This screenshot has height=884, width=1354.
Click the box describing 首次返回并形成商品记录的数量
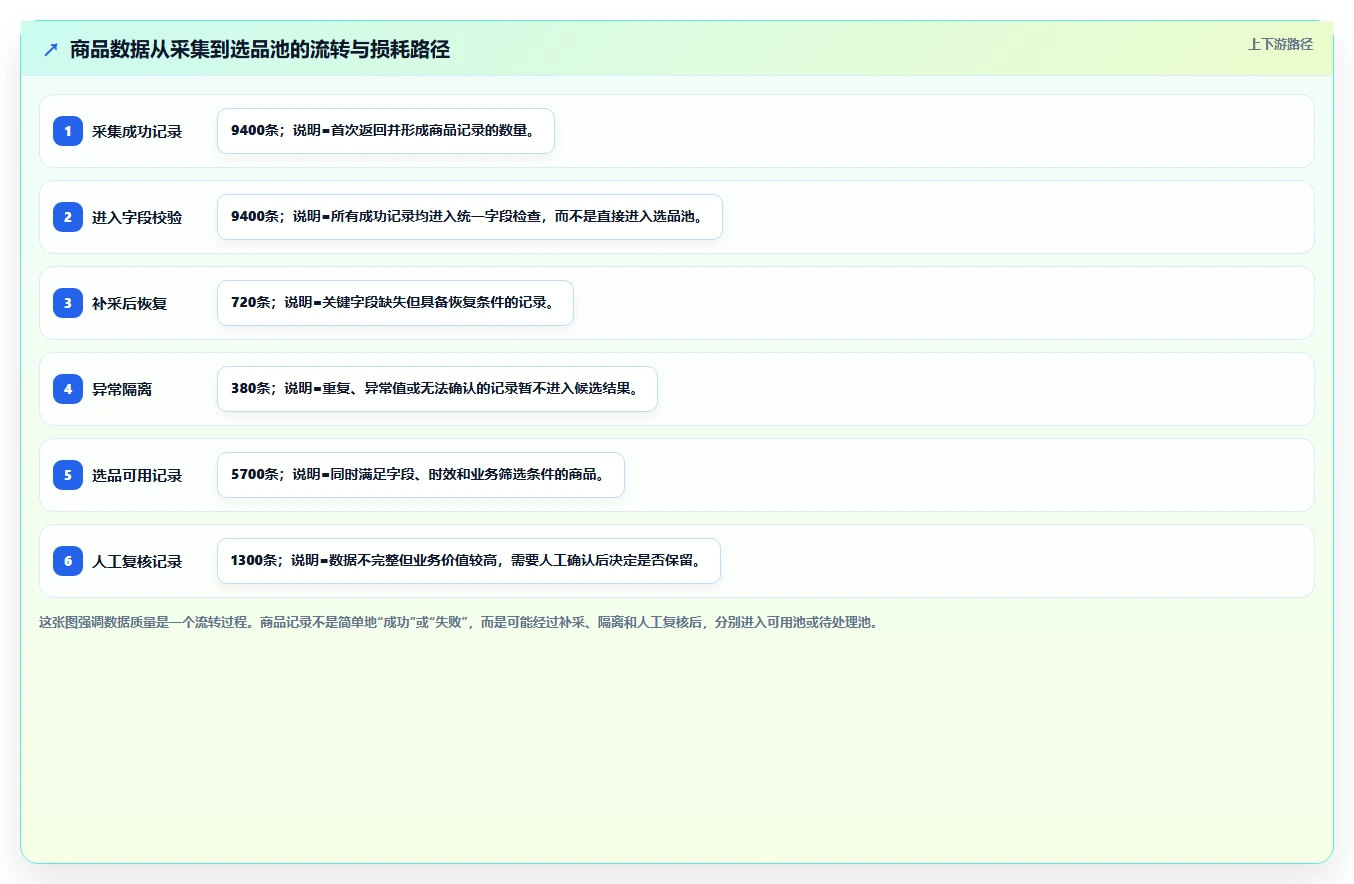click(386, 131)
